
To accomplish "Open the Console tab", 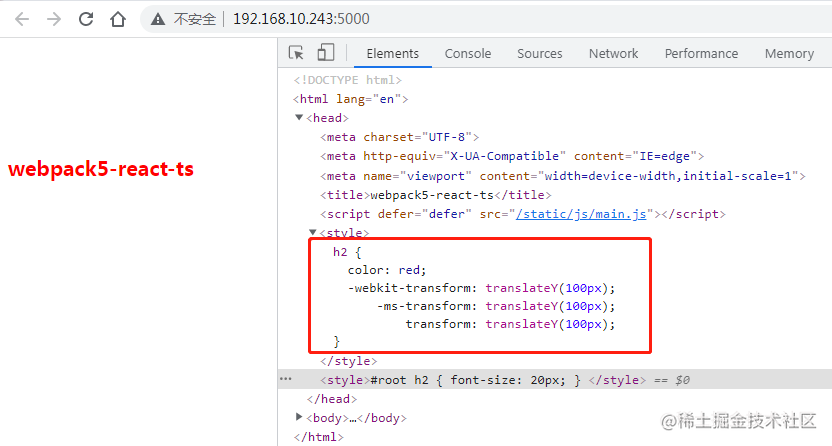I will [x=468, y=54].
